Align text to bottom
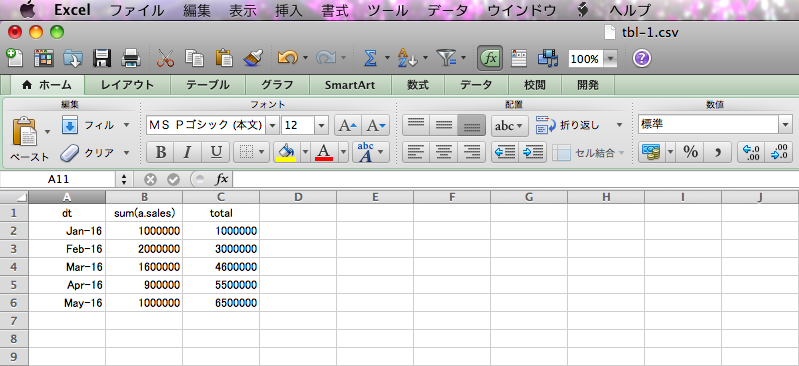Image resolution: width=799 pixels, height=366 pixels. [472, 125]
